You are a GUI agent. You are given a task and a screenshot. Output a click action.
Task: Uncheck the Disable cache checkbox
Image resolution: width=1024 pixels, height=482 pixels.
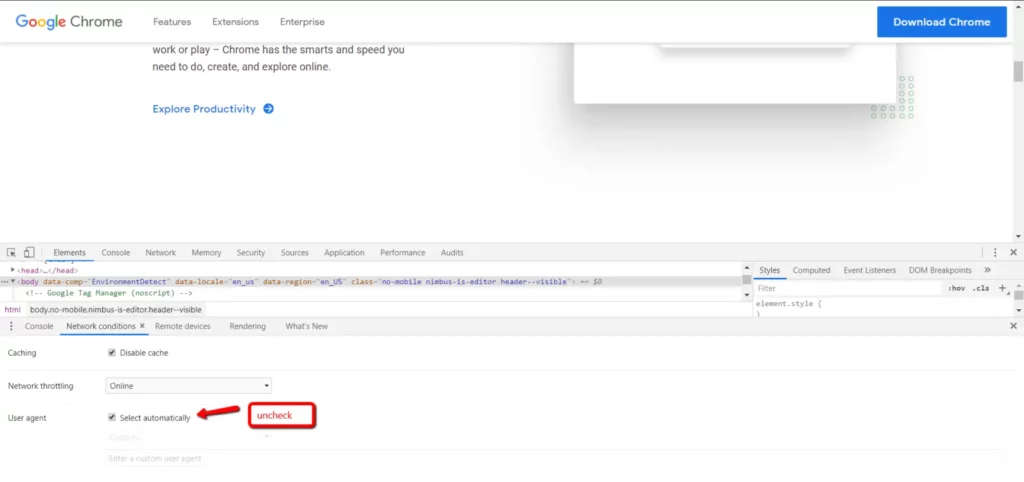point(112,353)
